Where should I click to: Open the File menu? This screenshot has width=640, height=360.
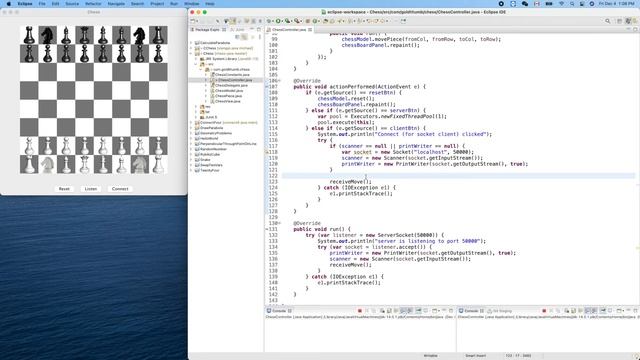[42, 4]
